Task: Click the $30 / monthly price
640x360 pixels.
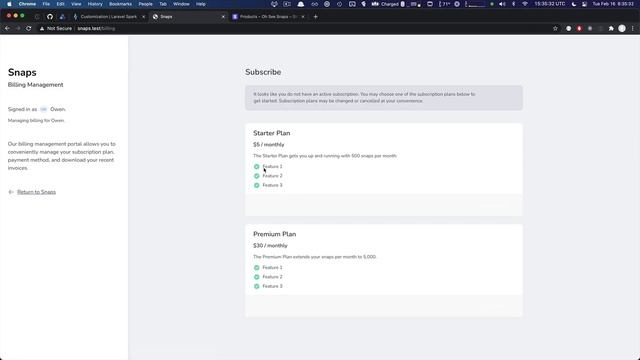Action: click(x=270, y=246)
